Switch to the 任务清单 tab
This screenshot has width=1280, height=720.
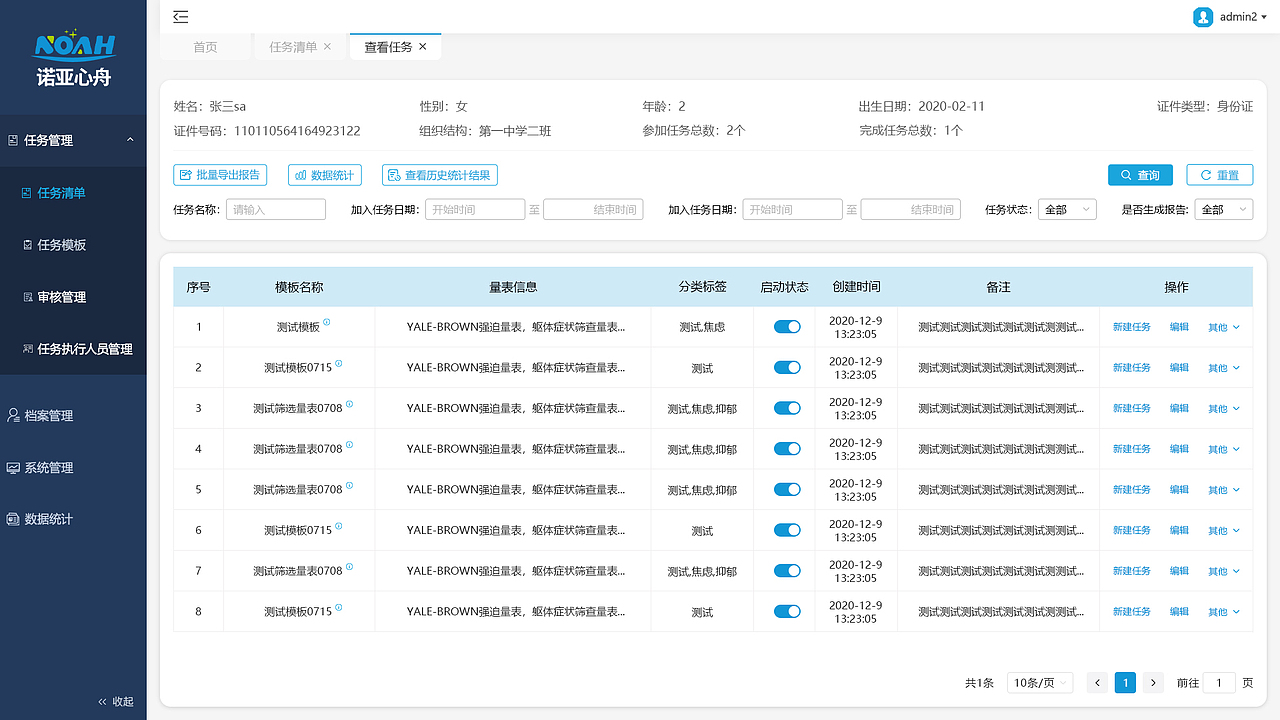tap(293, 47)
